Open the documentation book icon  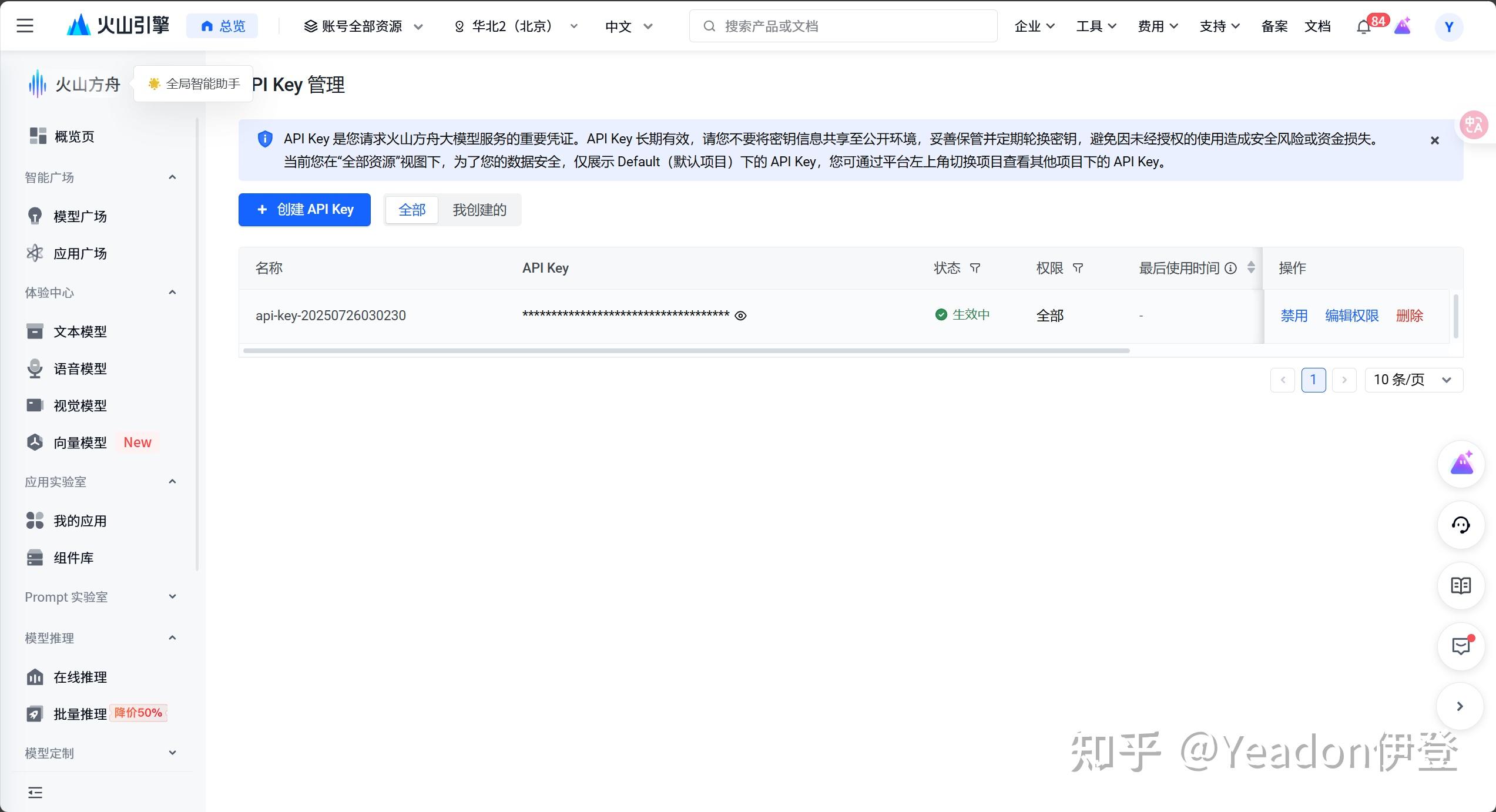click(1461, 586)
